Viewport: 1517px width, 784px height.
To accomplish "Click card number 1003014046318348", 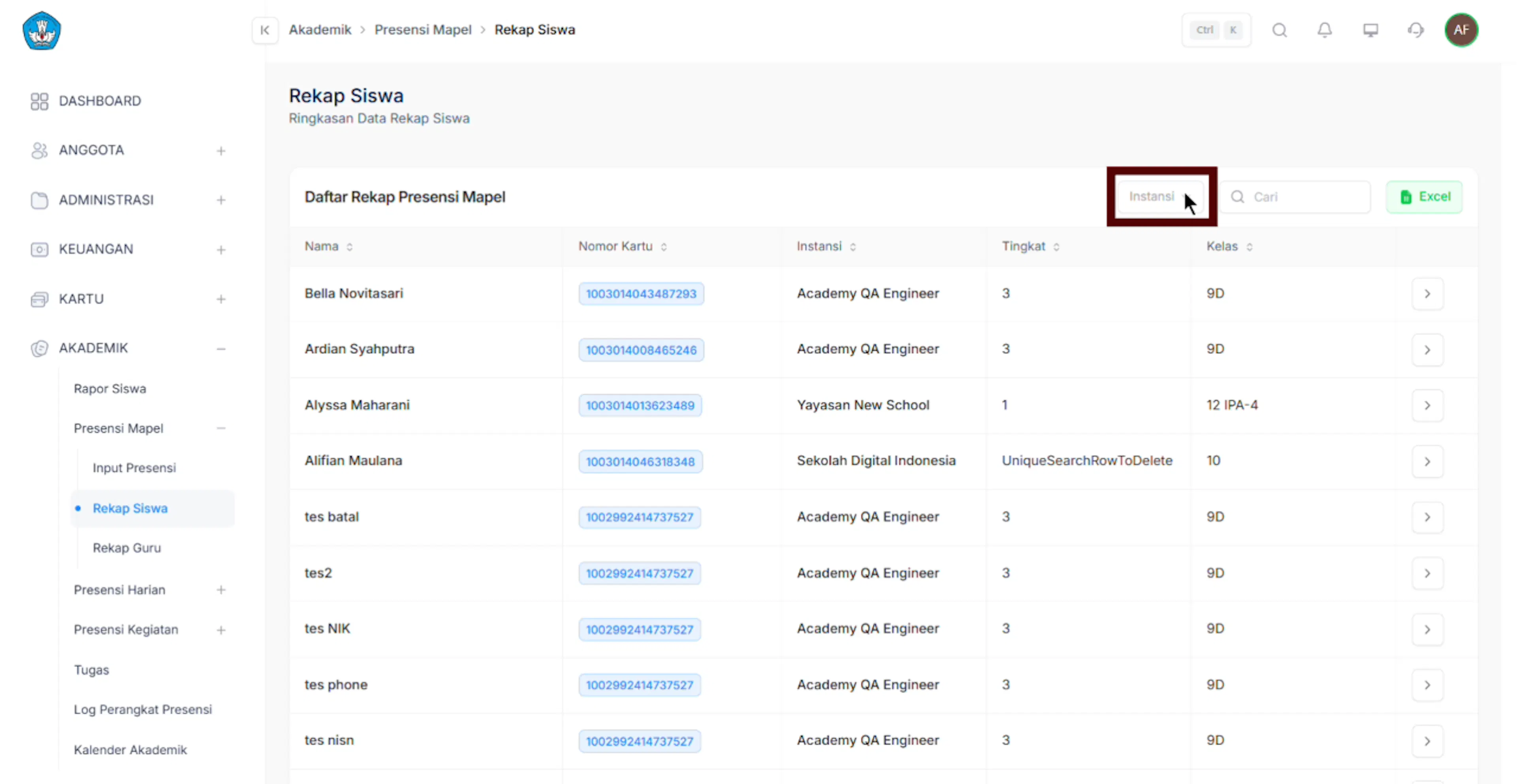I will pyautogui.click(x=640, y=461).
